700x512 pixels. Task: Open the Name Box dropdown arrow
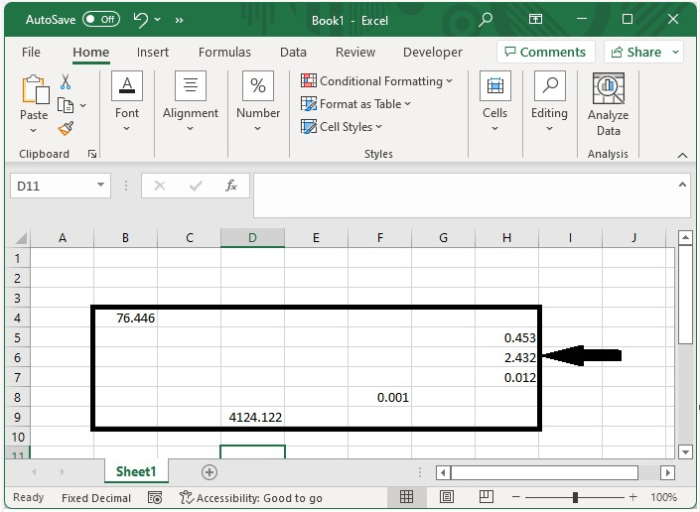coord(101,186)
